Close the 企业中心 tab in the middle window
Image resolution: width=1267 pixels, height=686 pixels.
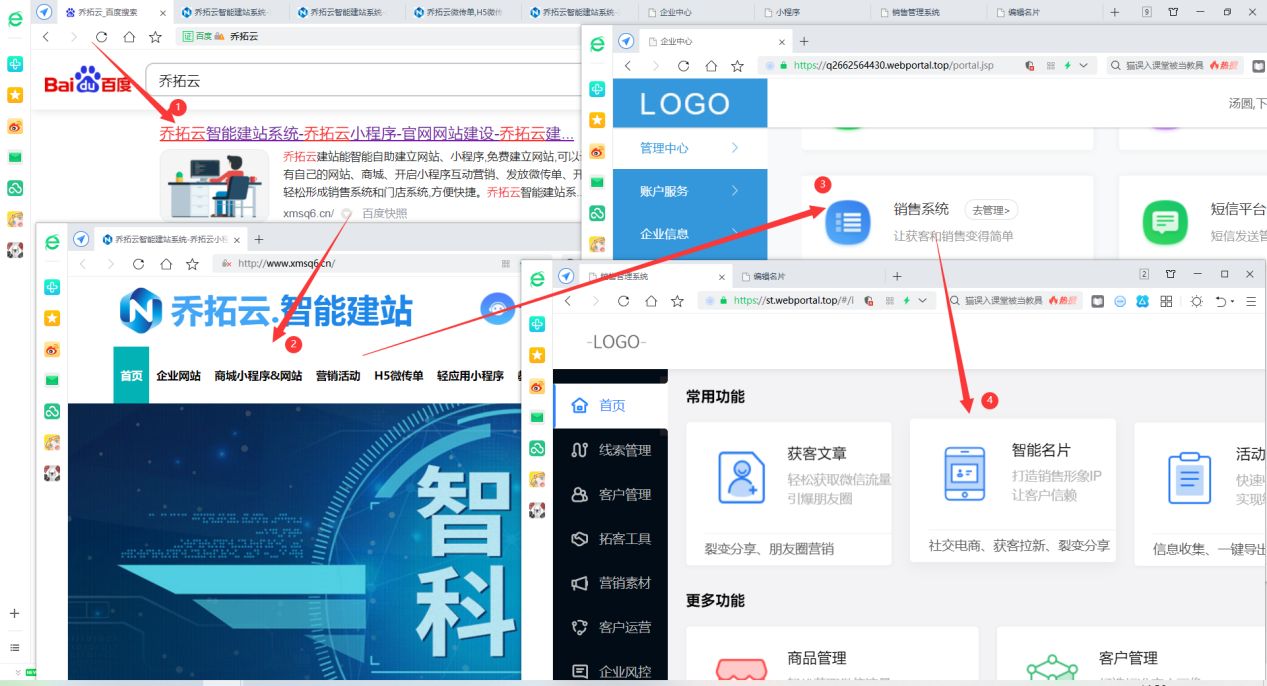[780, 42]
